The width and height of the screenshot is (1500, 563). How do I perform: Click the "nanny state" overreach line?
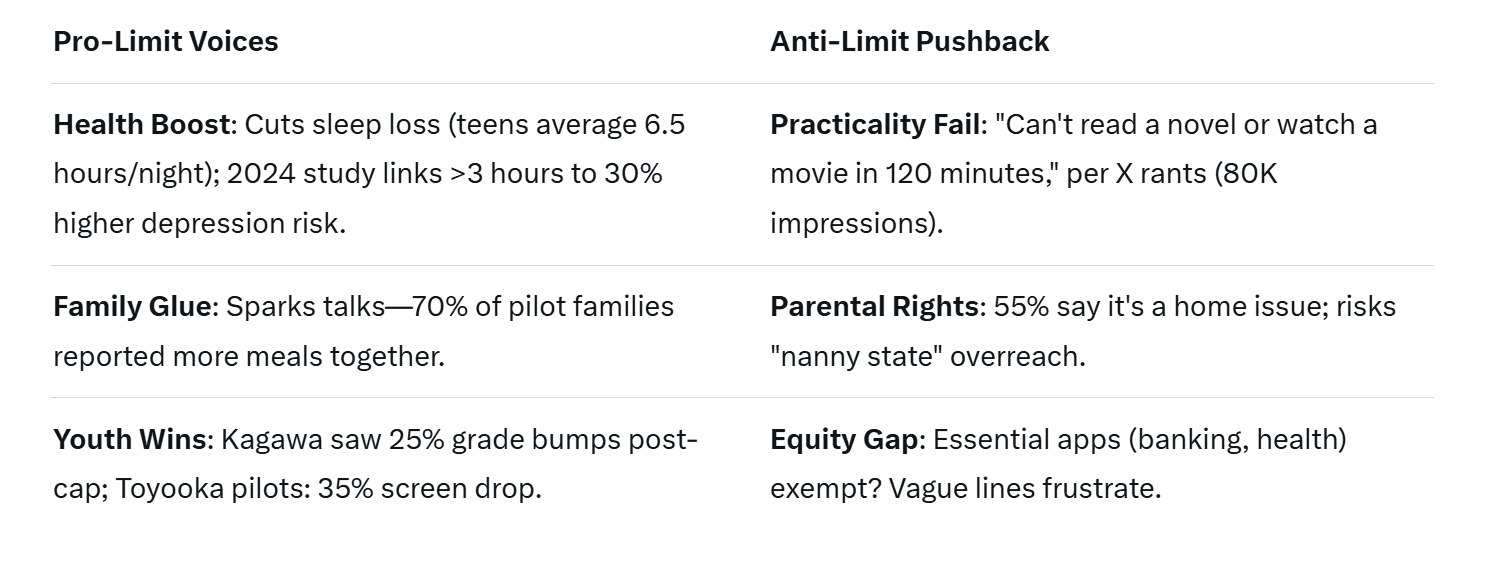coord(927,356)
